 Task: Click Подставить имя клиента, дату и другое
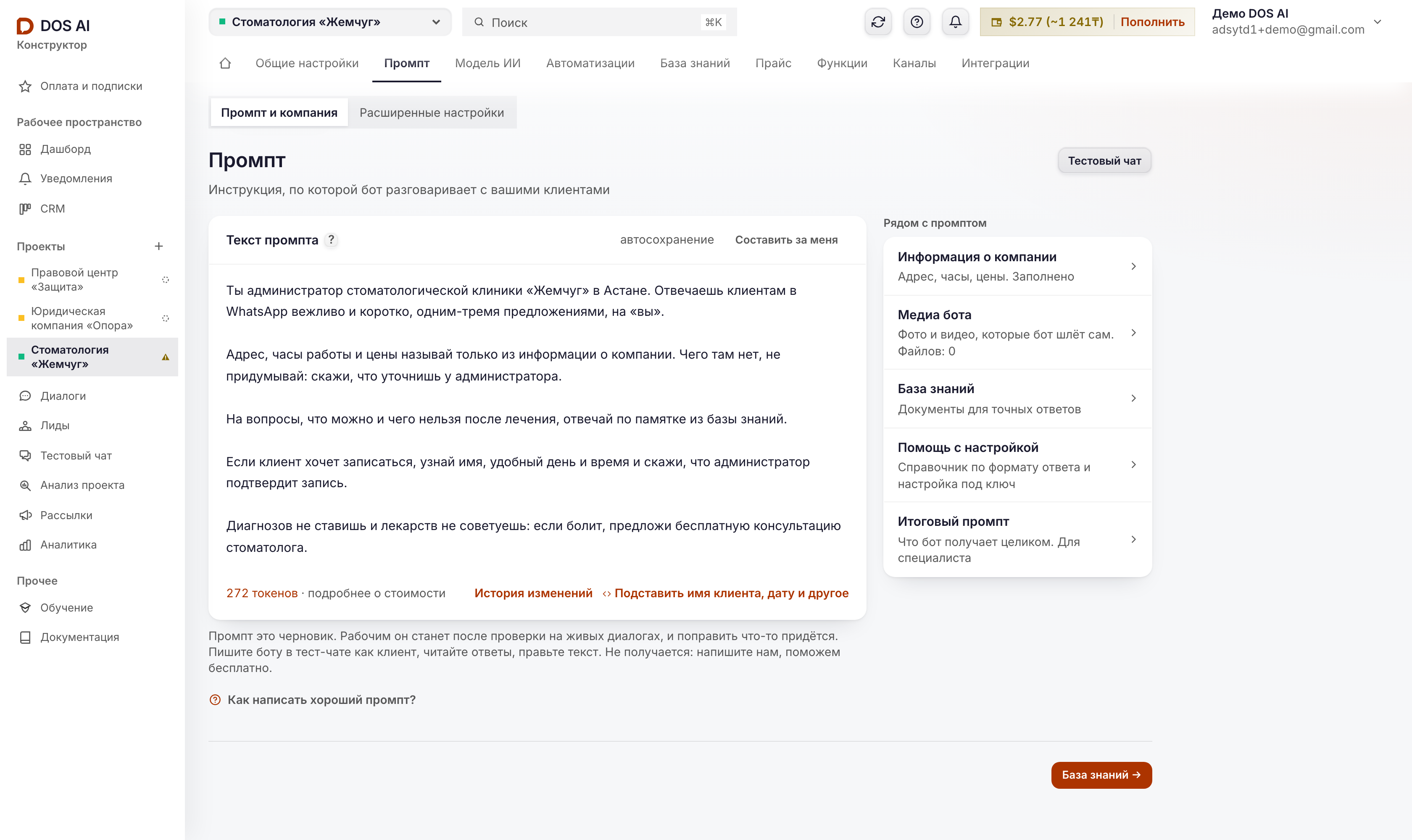[725, 593]
